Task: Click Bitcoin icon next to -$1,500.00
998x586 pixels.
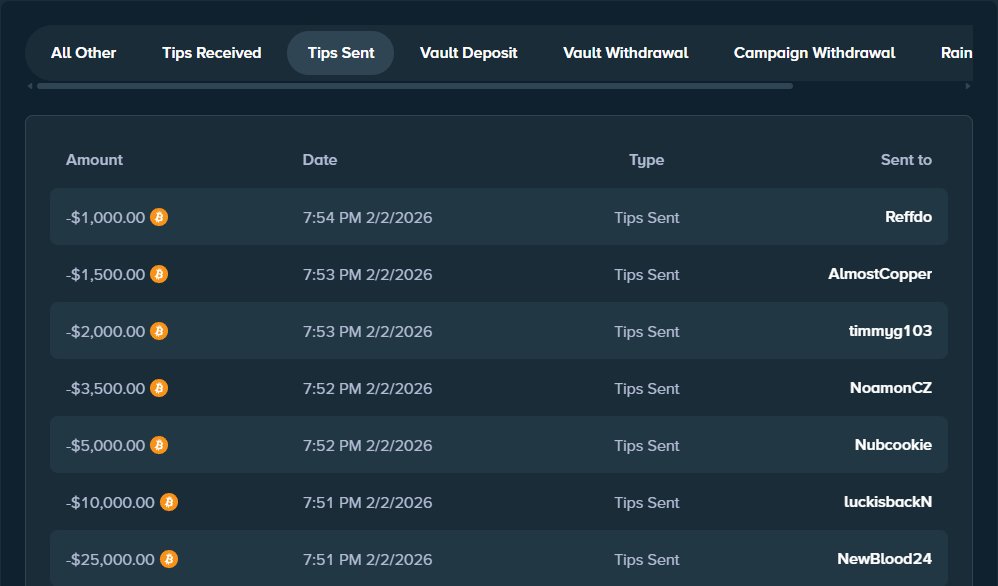Action: point(159,274)
